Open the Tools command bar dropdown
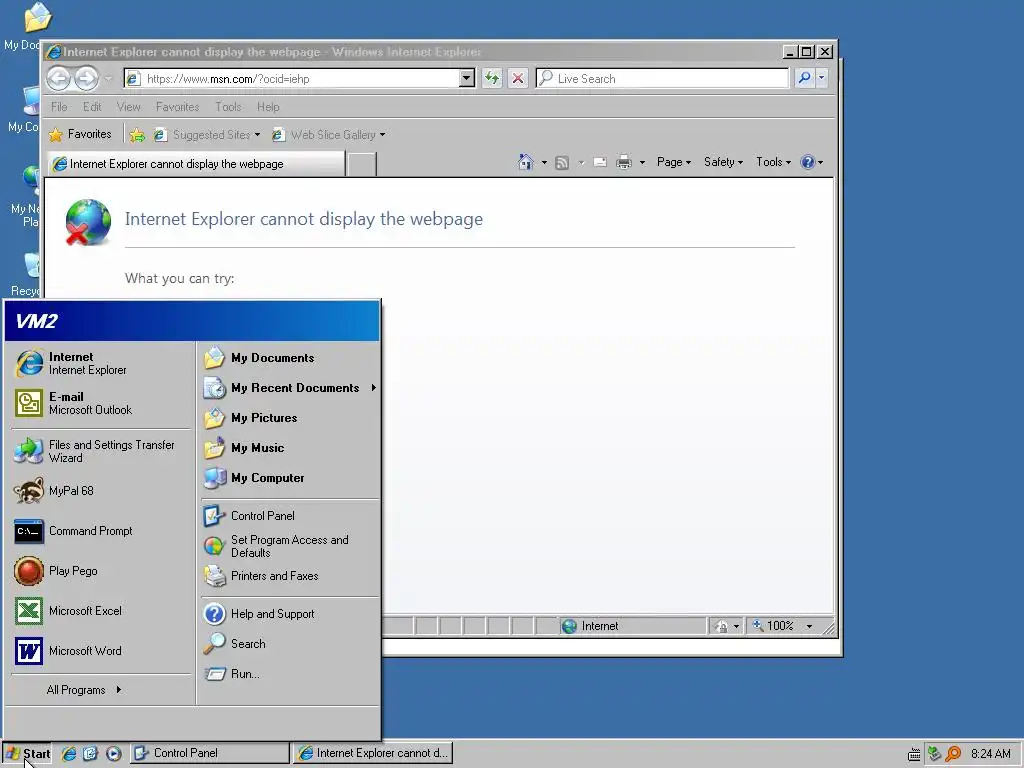This screenshot has height=768, width=1024. [x=773, y=162]
